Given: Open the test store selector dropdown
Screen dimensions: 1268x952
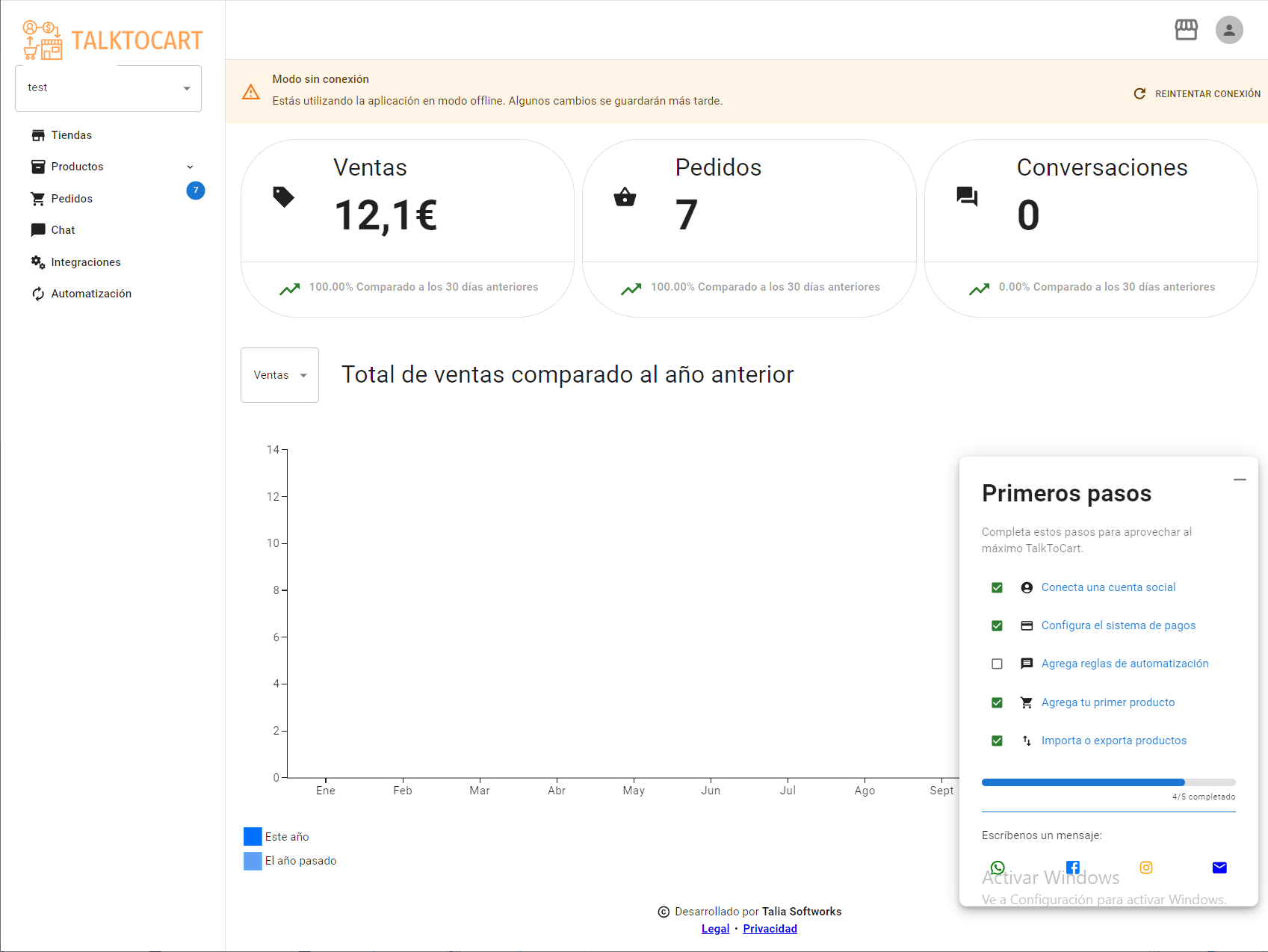Looking at the screenshot, I should 108,87.
